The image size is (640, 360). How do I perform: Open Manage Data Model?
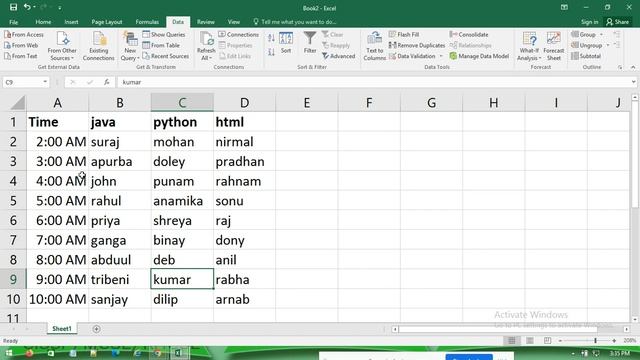479,56
